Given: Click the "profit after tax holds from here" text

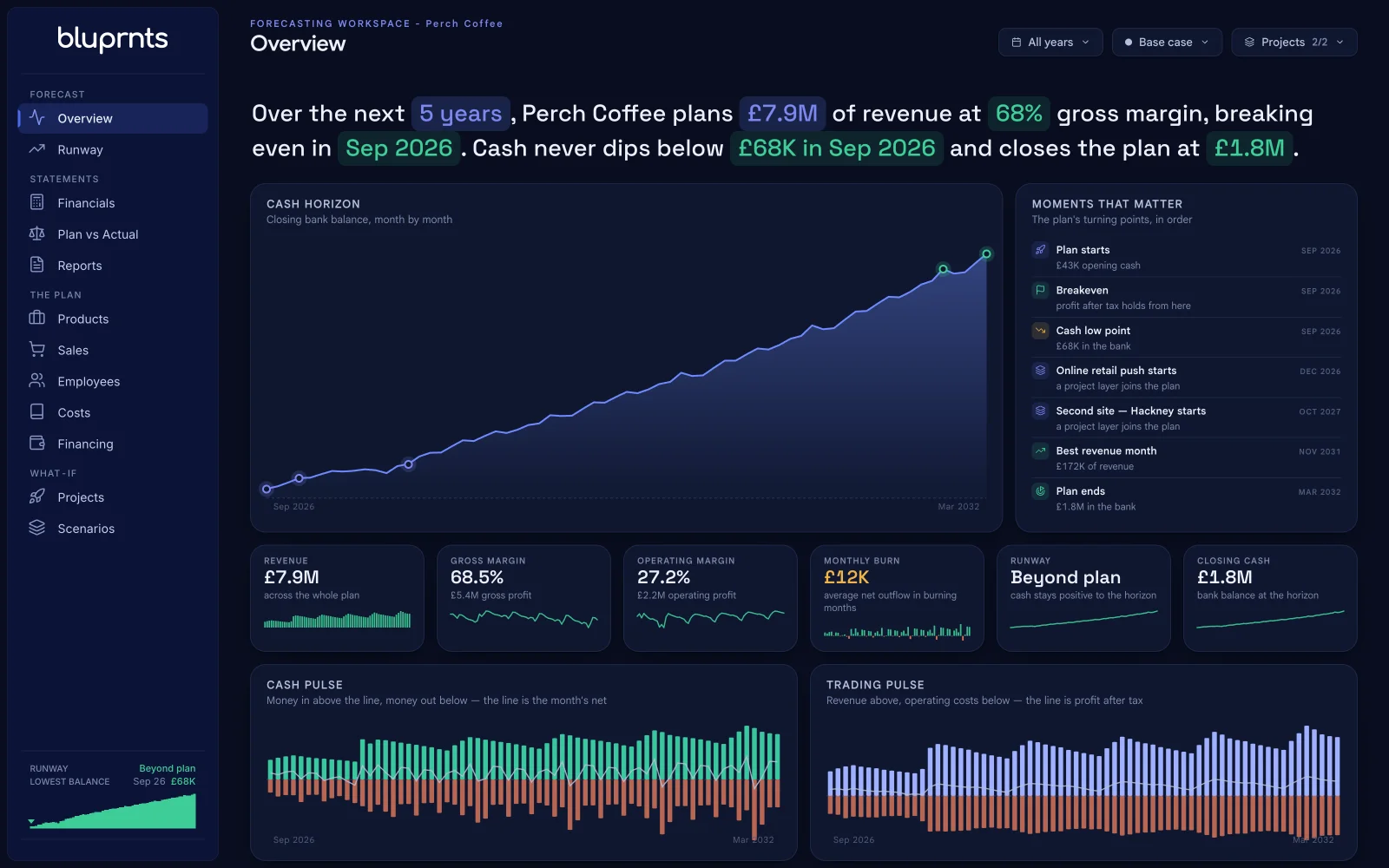Looking at the screenshot, I should (x=1123, y=306).
